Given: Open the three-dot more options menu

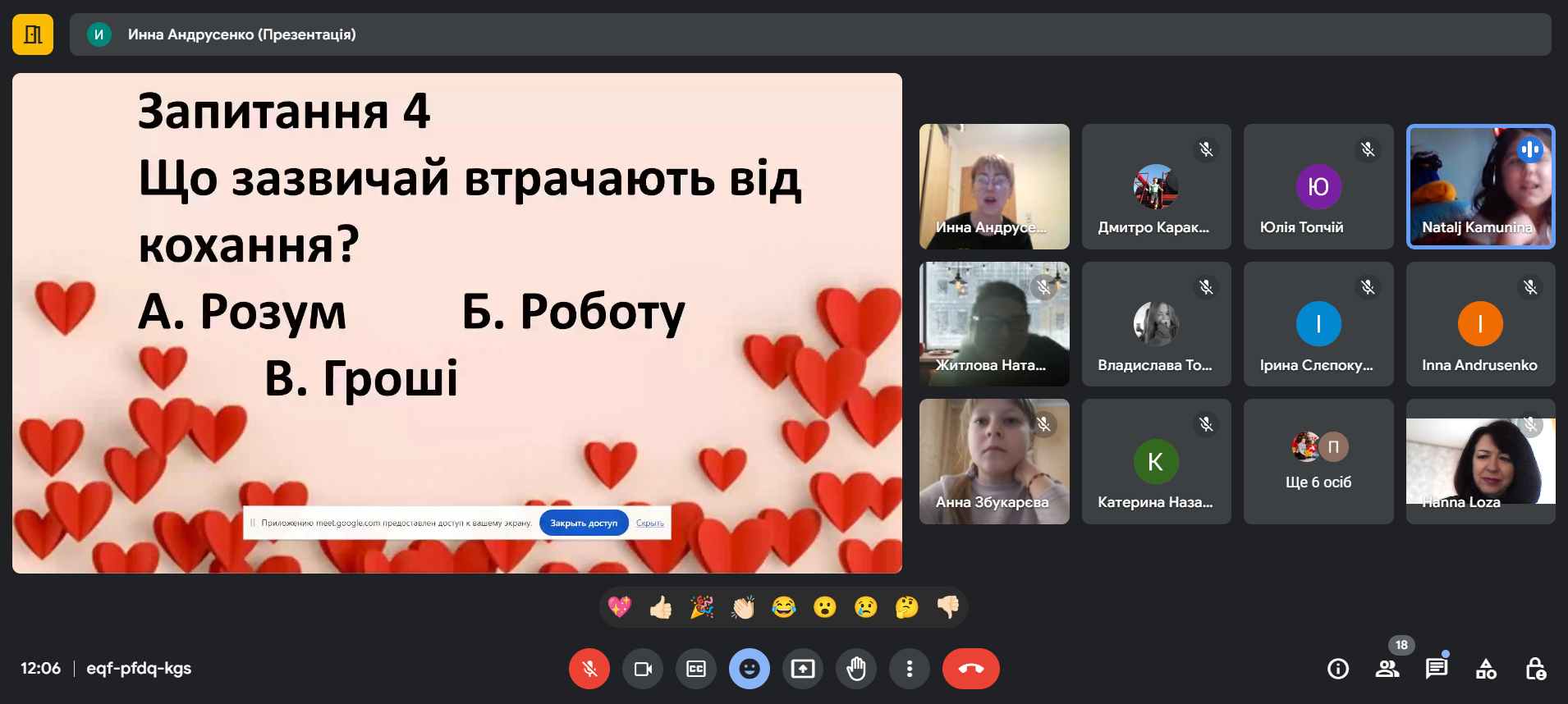Looking at the screenshot, I should pyautogui.click(x=909, y=669).
